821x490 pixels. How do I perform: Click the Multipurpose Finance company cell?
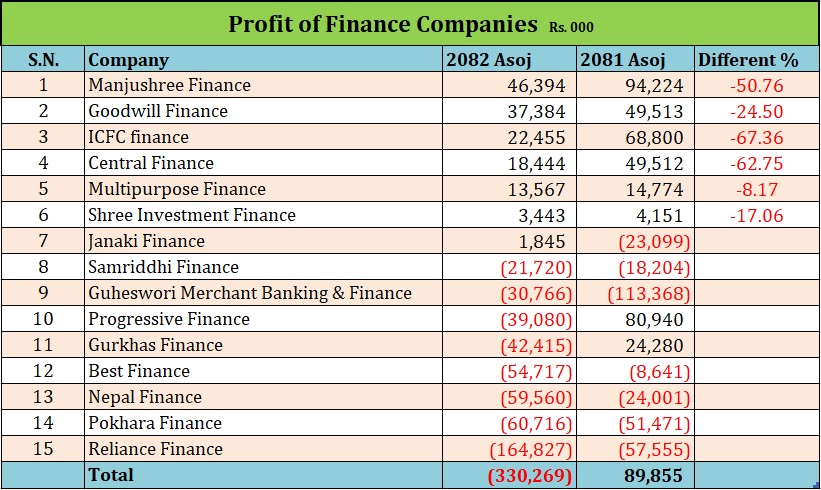177,189
